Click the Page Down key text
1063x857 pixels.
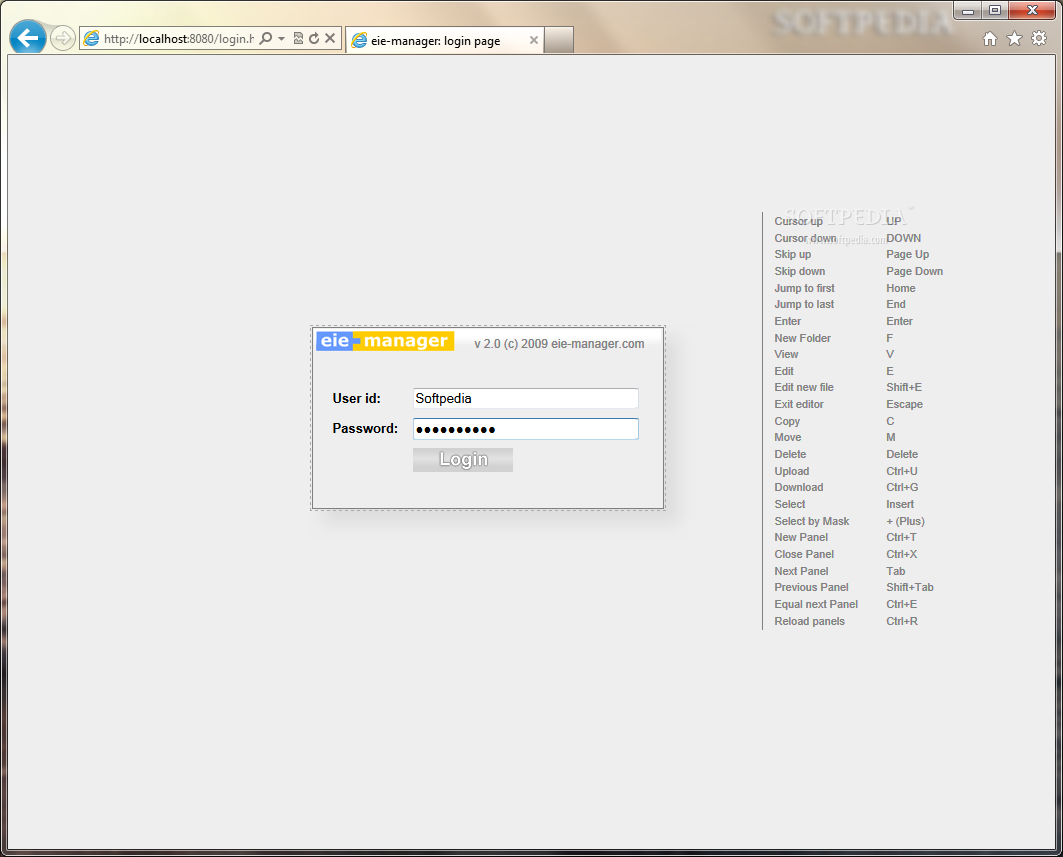pyautogui.click(x=915, y=271)
